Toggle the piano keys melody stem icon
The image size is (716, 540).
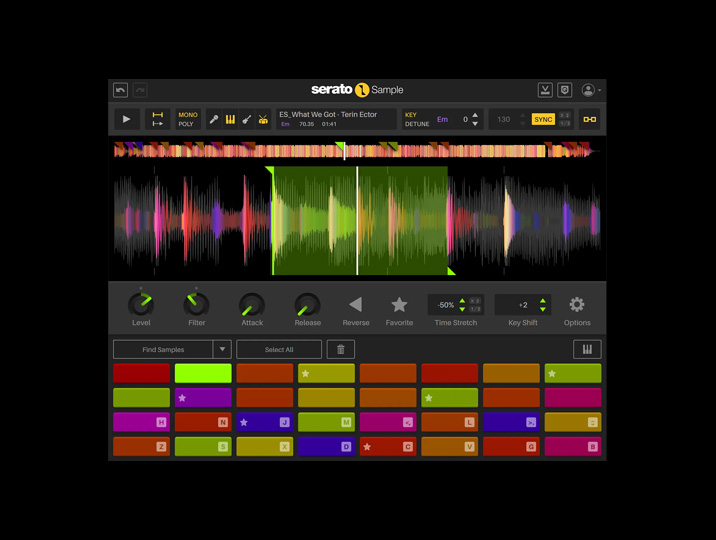230,120
